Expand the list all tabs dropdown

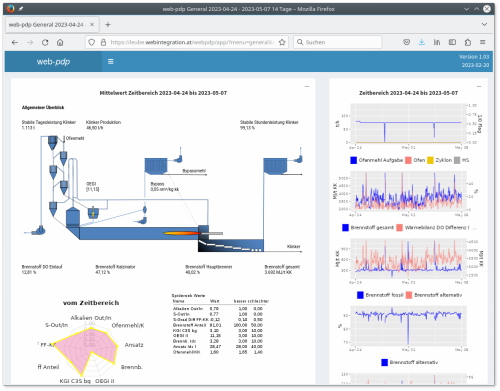484,24
